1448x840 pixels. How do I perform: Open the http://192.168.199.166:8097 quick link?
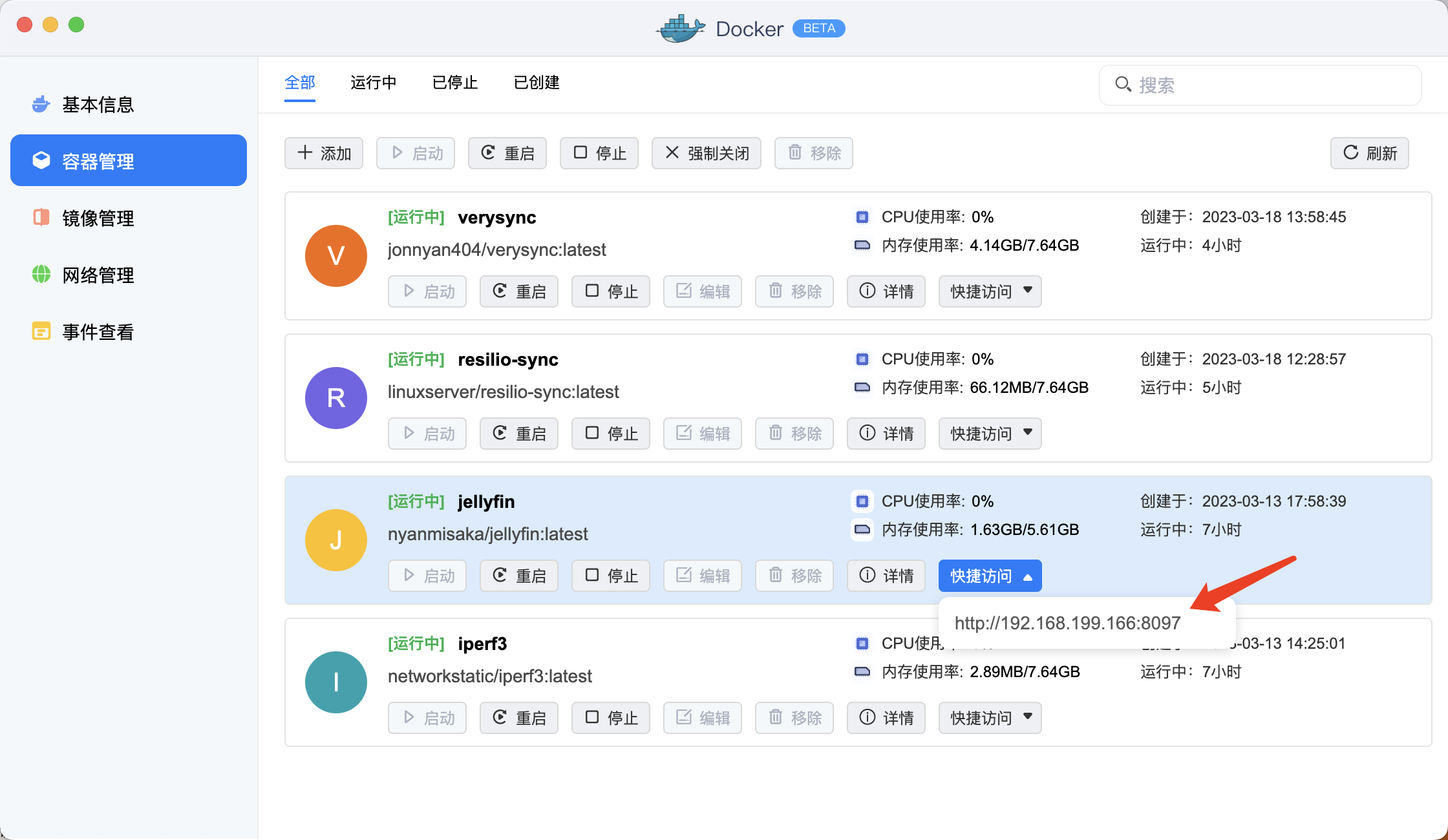(1068, 623)
